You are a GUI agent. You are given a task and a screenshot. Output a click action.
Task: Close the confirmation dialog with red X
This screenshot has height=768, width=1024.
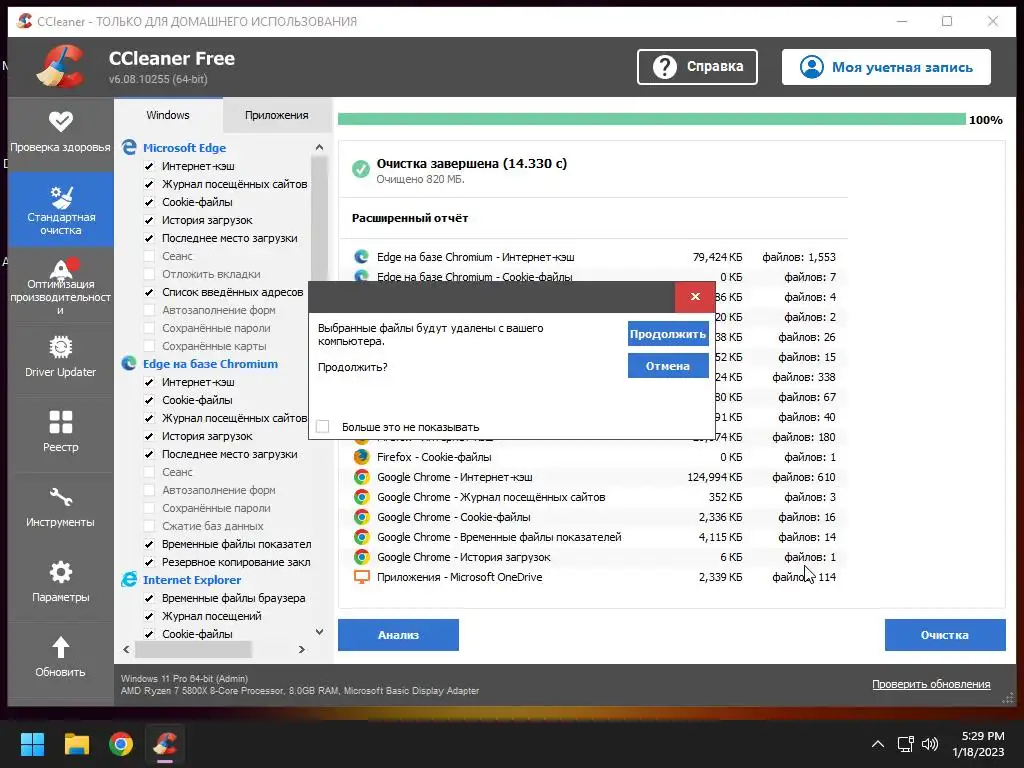[x=695, y=296]
